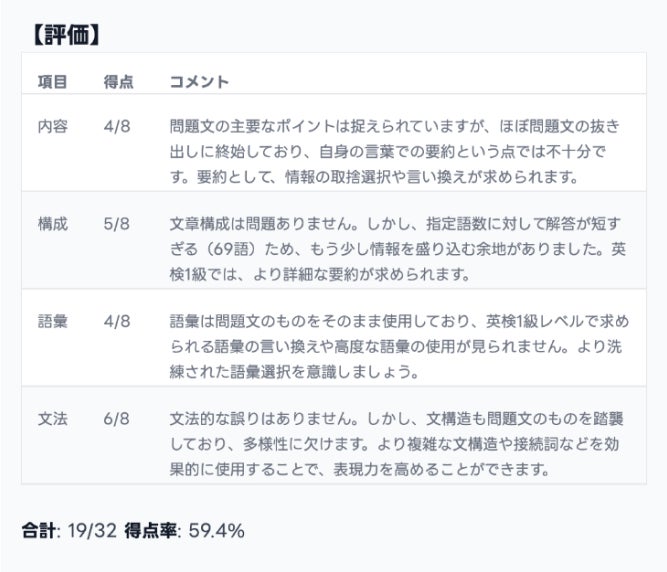The width and height of the screenshot is (667, 572).
Task: Click the 得点 column header
Action: pyautogui.click(x=118, y=81)
